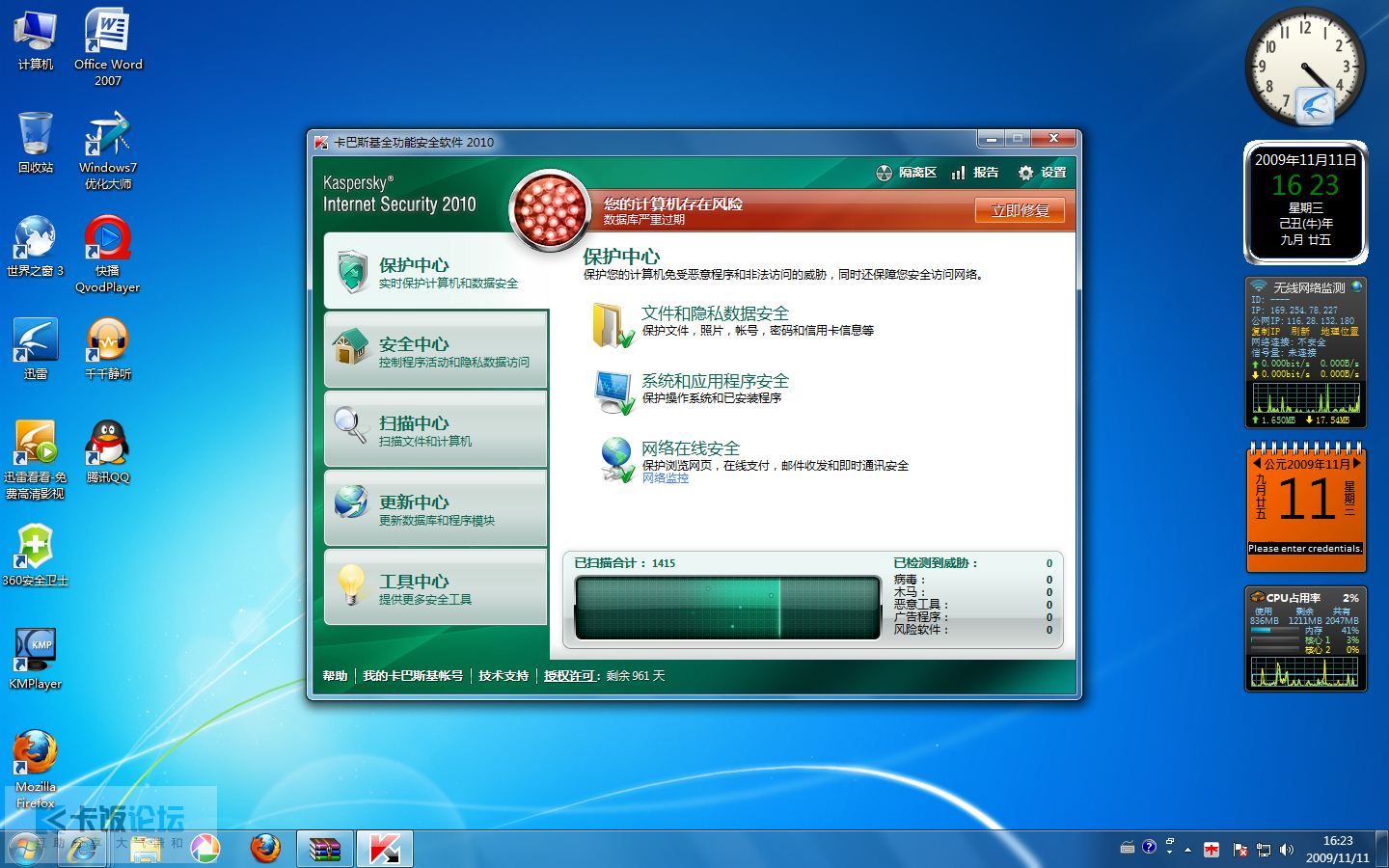Open system and application security monitor icon
1389x868 pixels.
613,393
